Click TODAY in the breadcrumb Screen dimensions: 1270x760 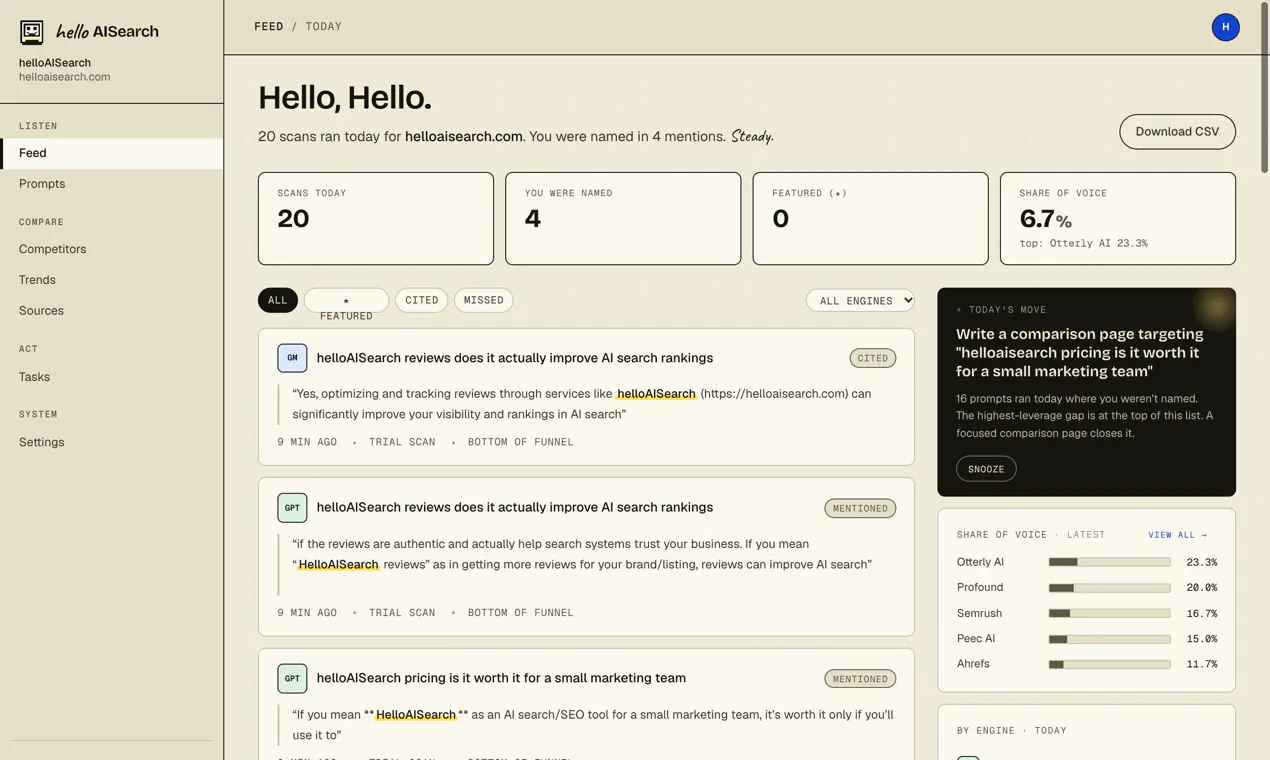tap(323, 27)
